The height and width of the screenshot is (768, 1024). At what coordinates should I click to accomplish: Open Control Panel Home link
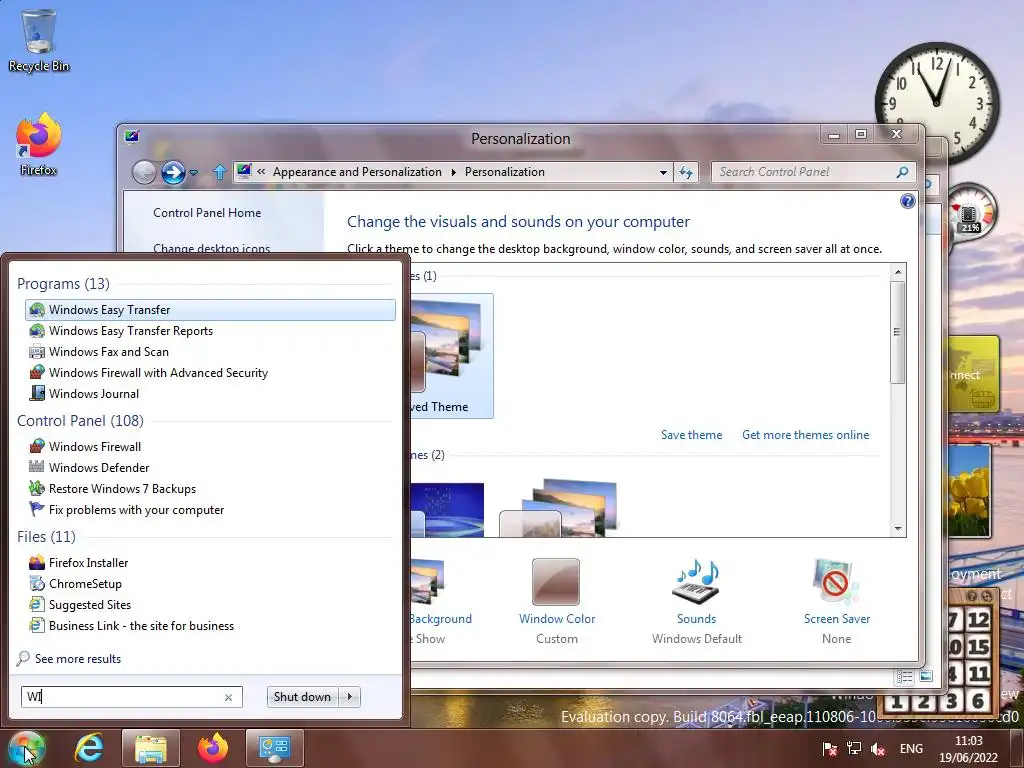(207, 213)
